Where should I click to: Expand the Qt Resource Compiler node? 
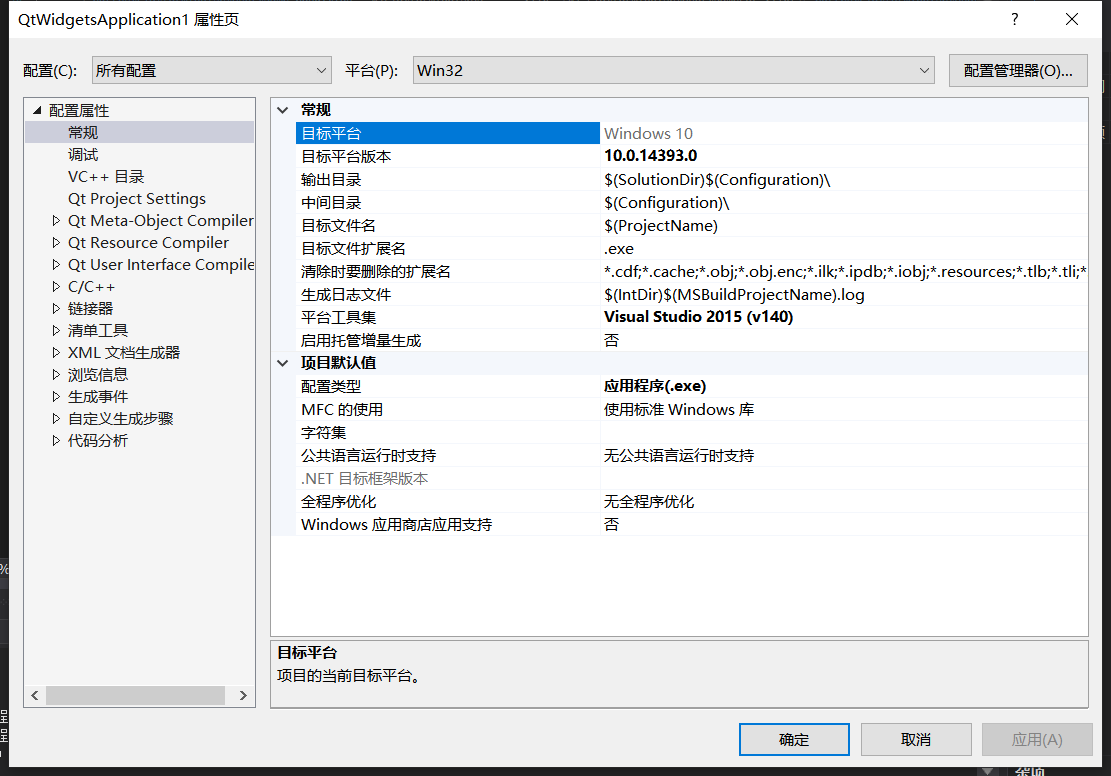[57, 242]
